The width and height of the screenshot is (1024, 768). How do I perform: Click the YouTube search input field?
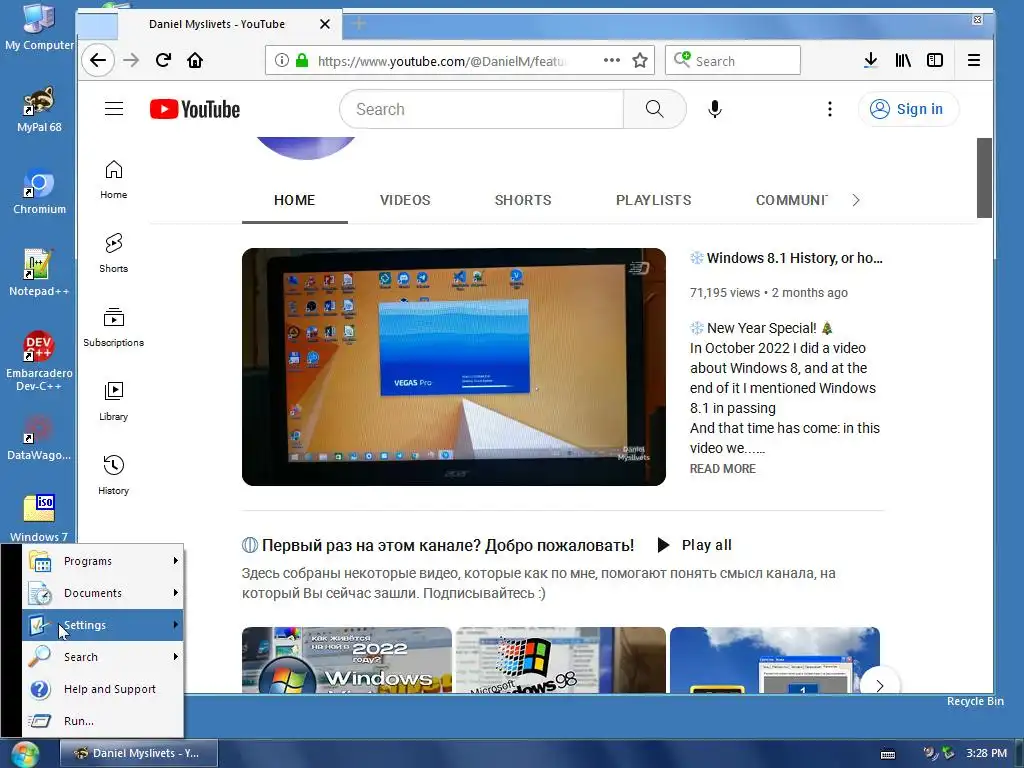482,109
